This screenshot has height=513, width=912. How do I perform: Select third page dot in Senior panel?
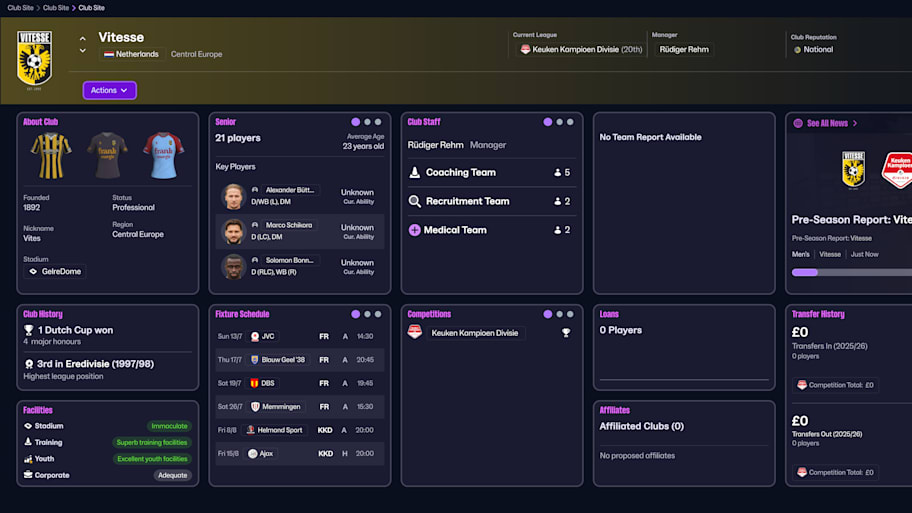point(378,122)
